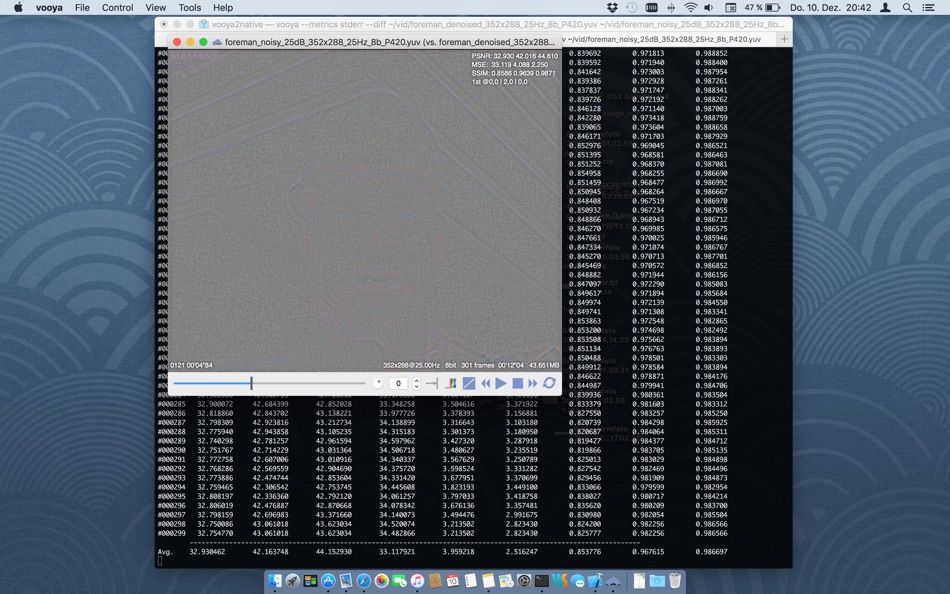
Task: Click the Terminal title vooya2native
Action: click(x=497, y=24)
